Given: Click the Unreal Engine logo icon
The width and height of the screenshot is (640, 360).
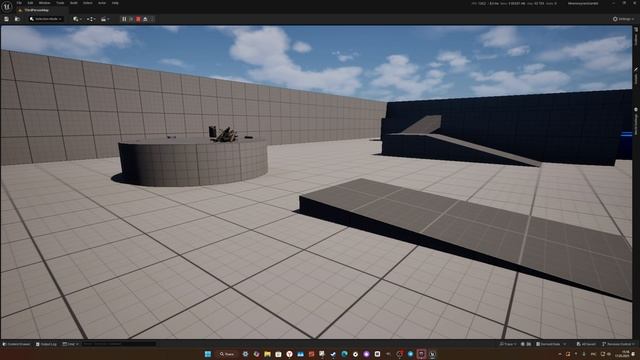Looking at the screenshot, I should pos(7,7).
